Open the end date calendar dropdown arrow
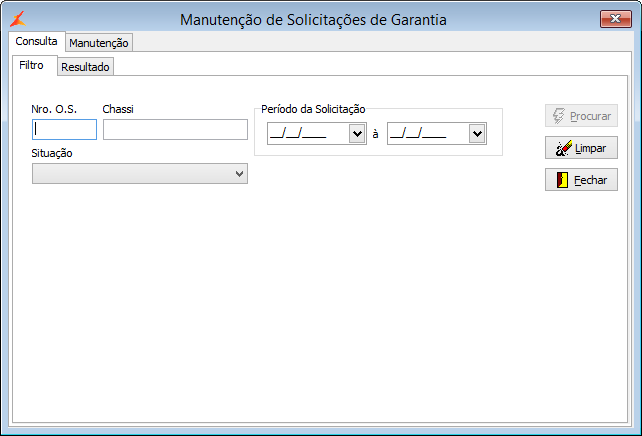Image resolution: width=642 pixels, height=436 pixels. (x=476, y=134)
